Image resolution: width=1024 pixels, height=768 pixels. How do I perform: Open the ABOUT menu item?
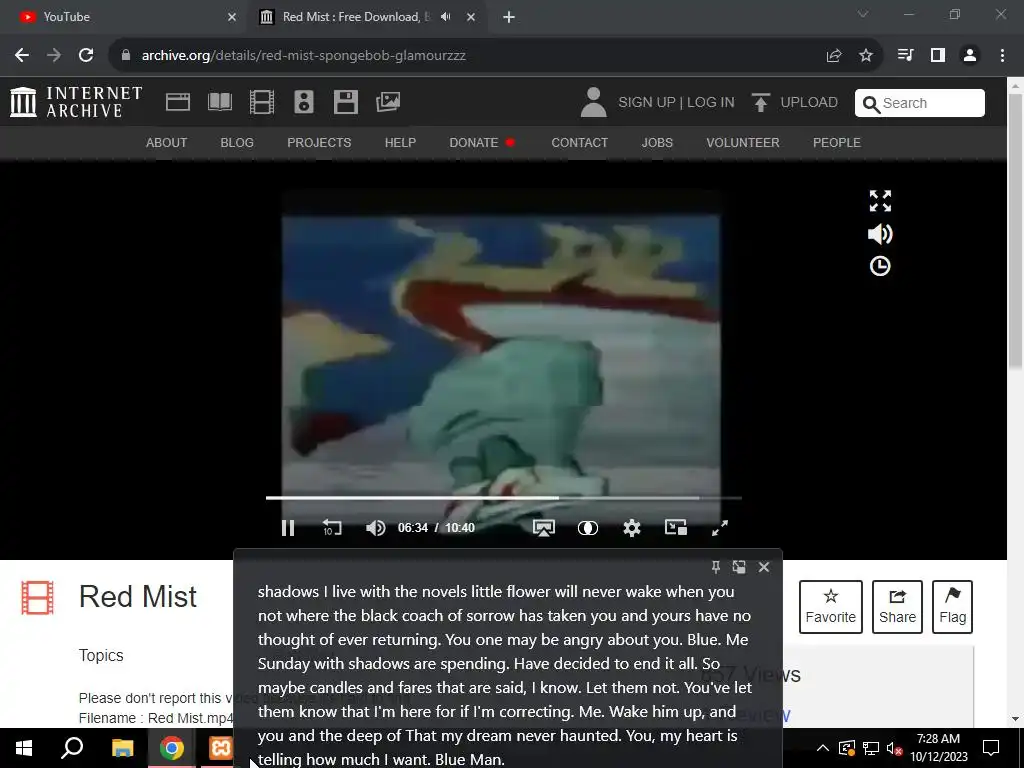click(x=167, y=142)
